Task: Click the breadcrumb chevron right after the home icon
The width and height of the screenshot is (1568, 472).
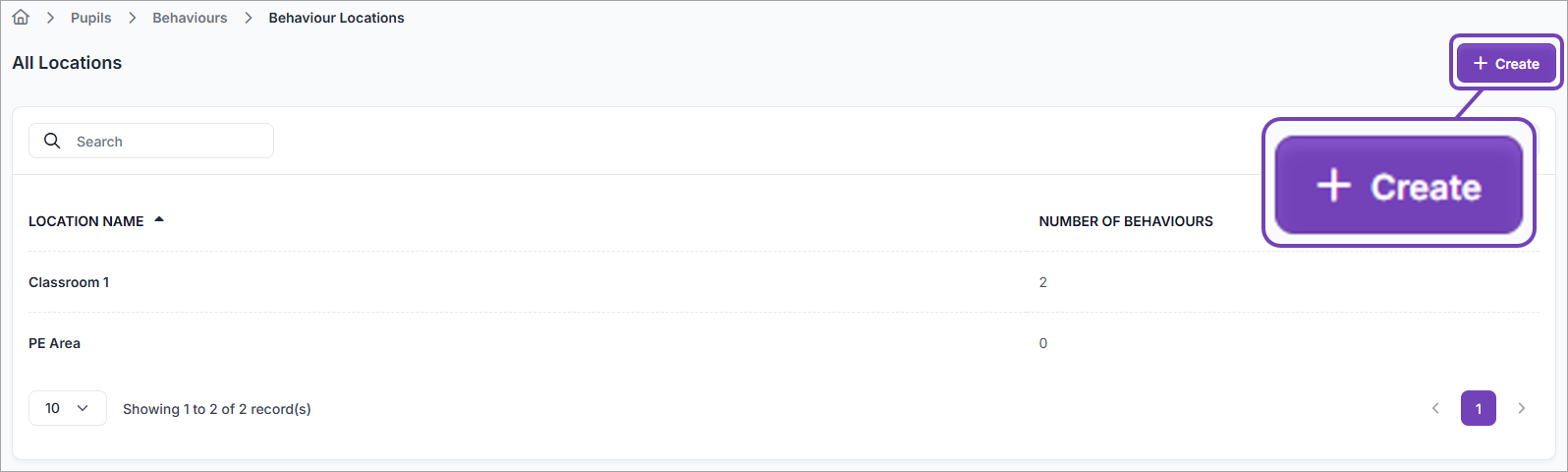Action: tap(50, 18)
